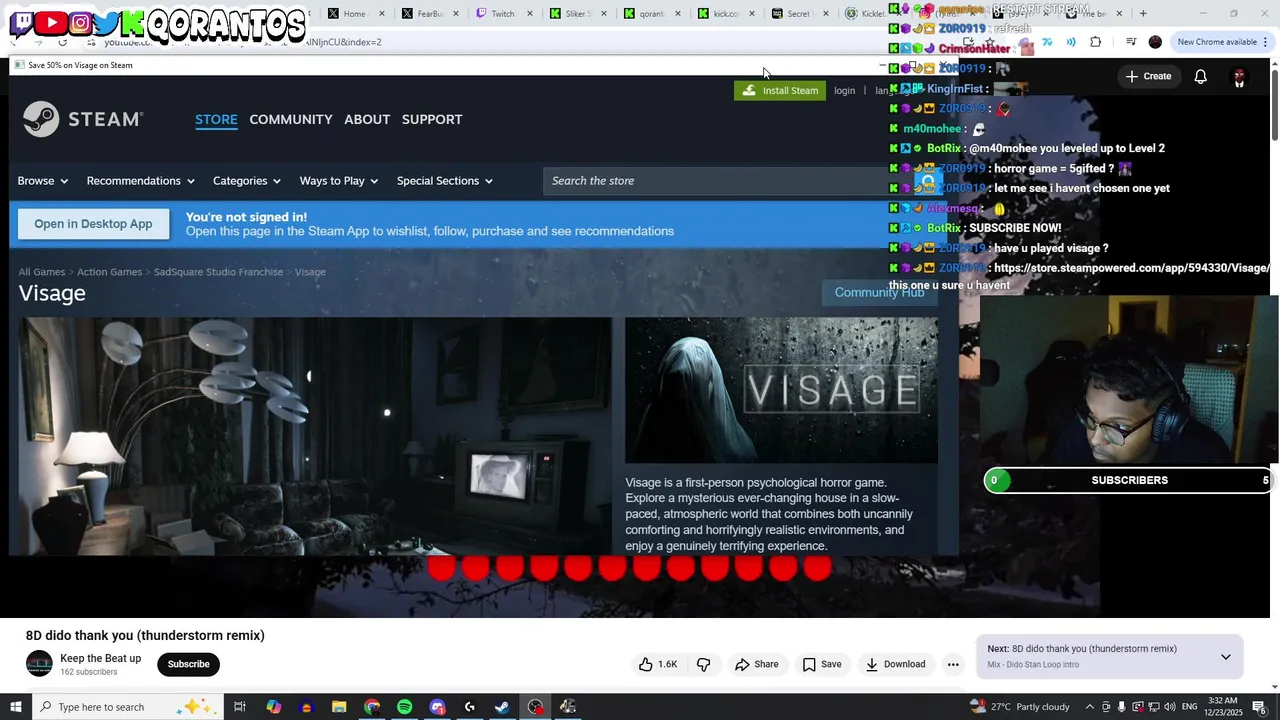Expand the Special Sections dropdown
Screen dimensions: 1280x720
tap(445, 181)
